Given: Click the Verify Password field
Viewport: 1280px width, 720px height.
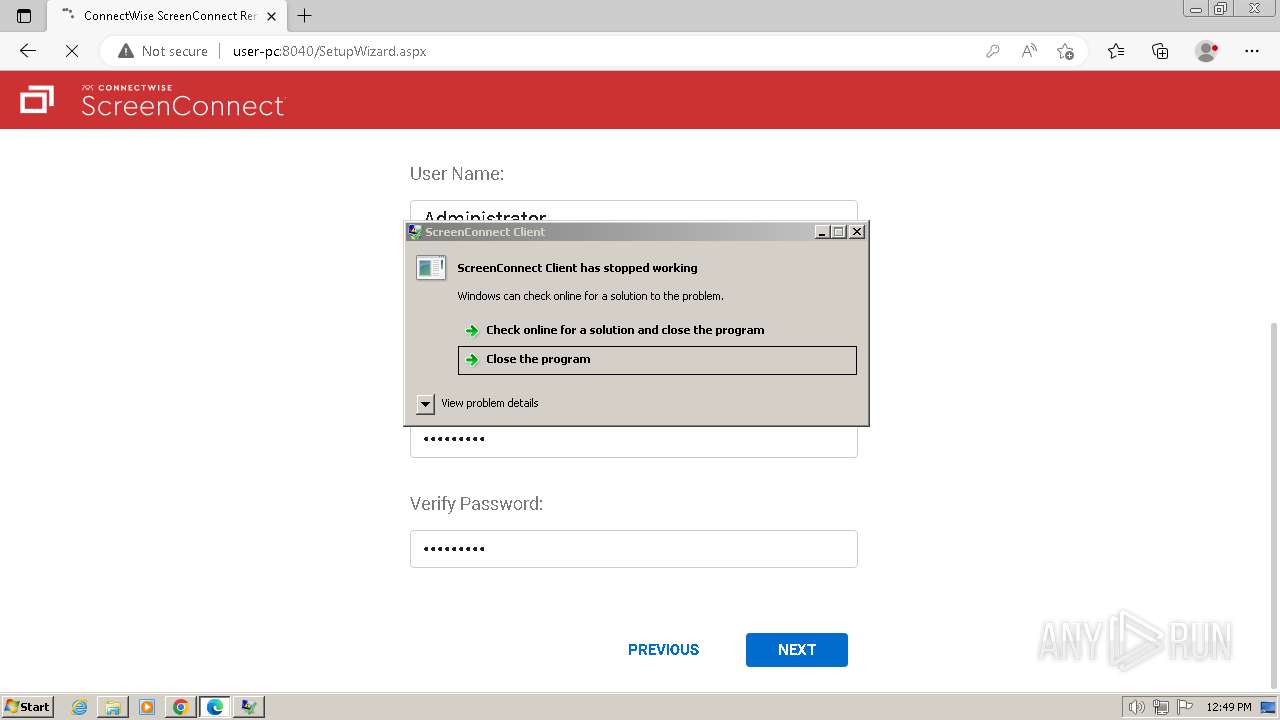Looking at the screenshot, I should [x=634, y=549].
